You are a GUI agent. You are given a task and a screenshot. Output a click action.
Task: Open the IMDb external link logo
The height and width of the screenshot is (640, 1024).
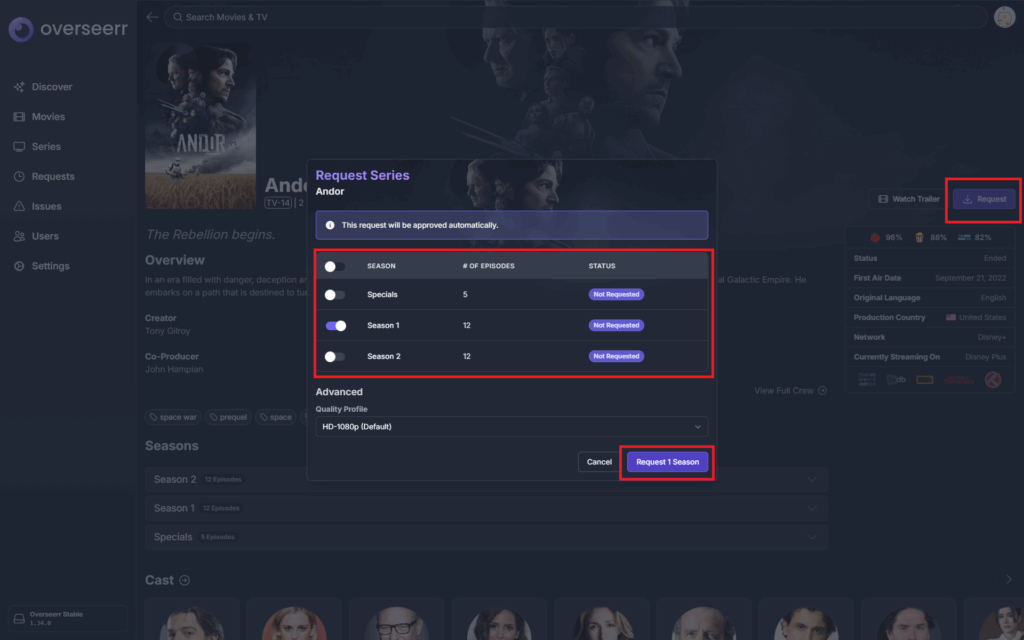925,380
